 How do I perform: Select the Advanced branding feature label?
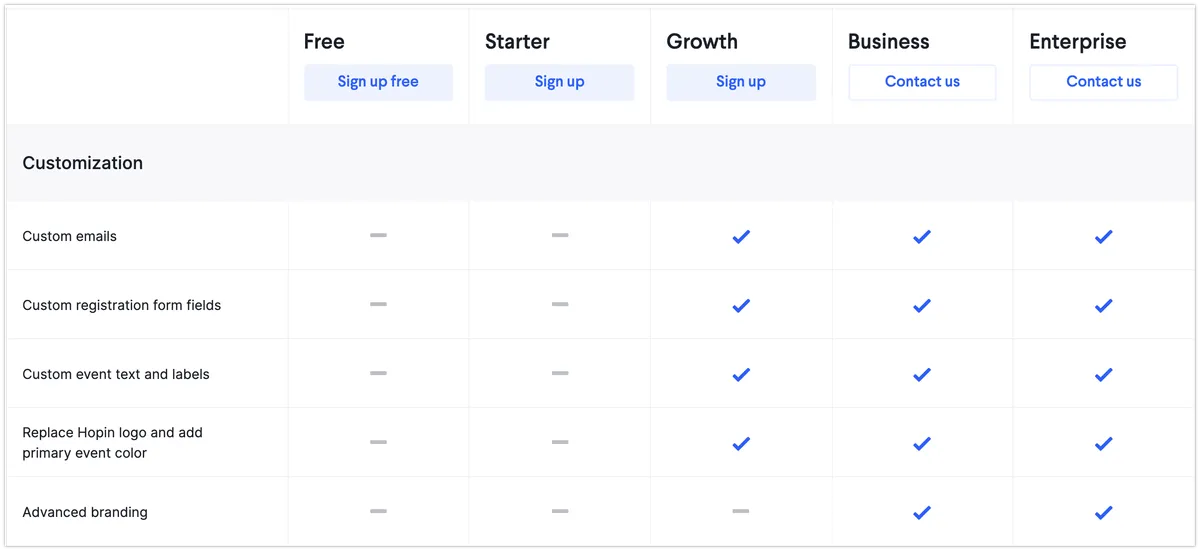(x=85, y=512)
